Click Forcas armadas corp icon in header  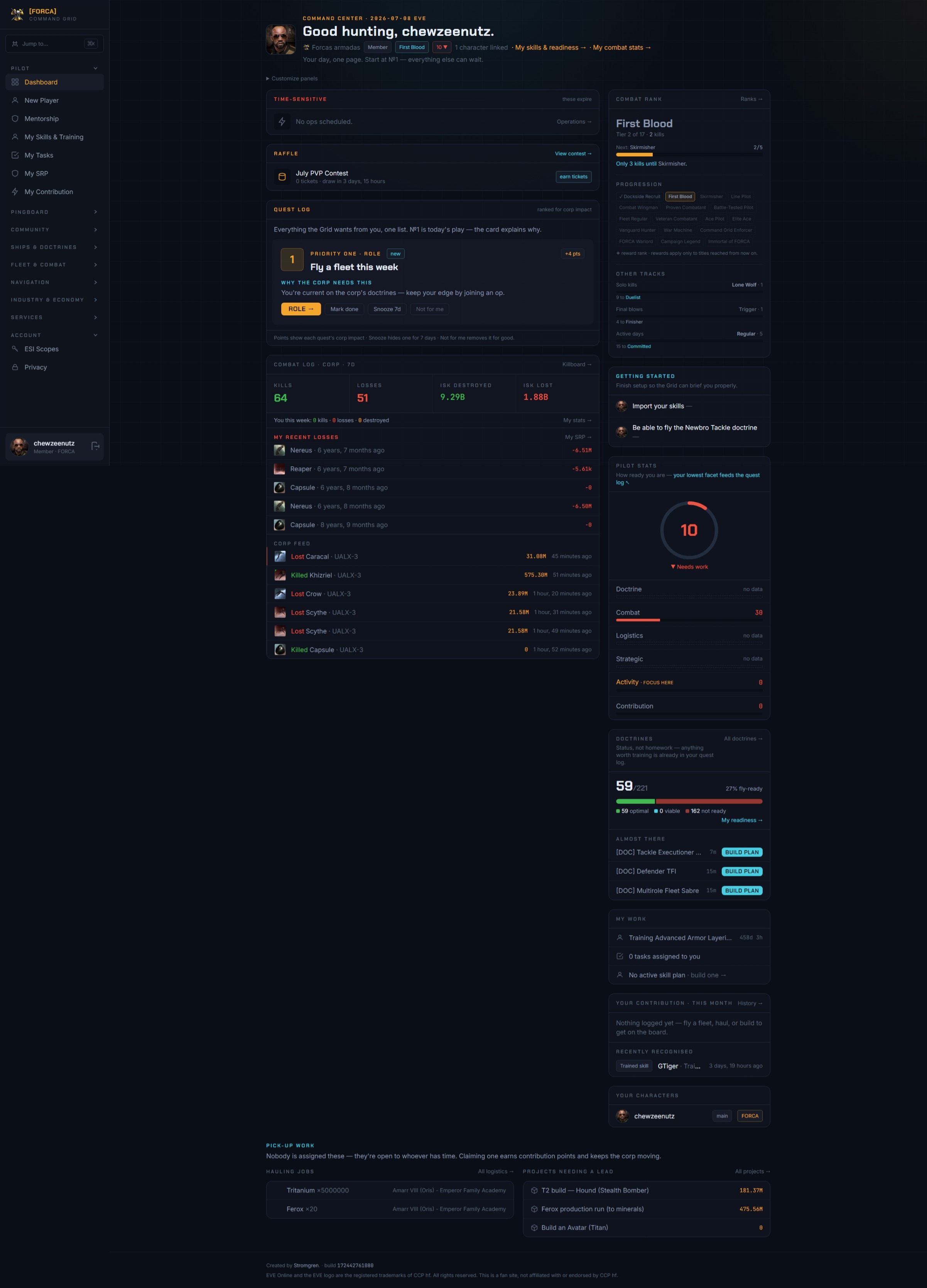(307, 48)
